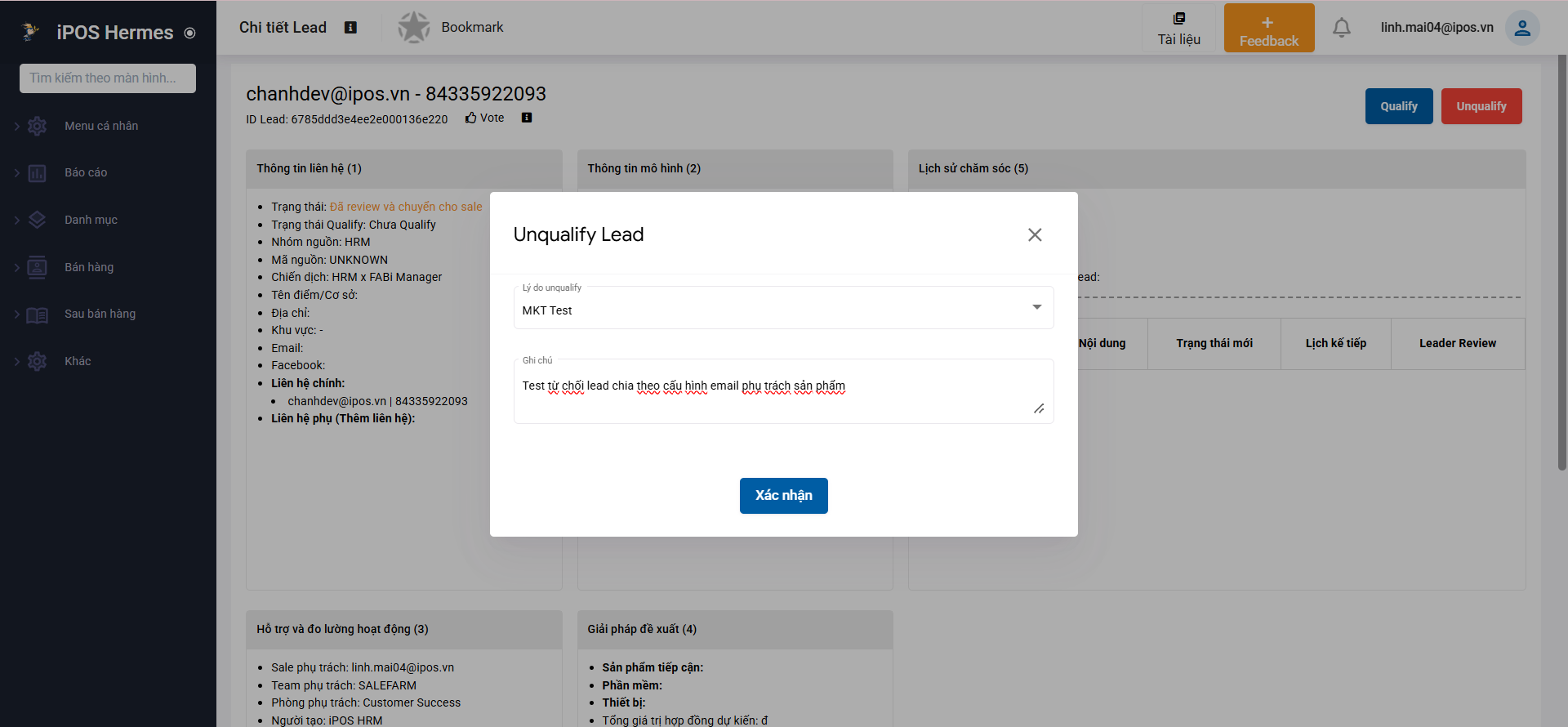Click the info icon next to Vote
Viewport: 1568px width, 727px height.
pos(527,118)
